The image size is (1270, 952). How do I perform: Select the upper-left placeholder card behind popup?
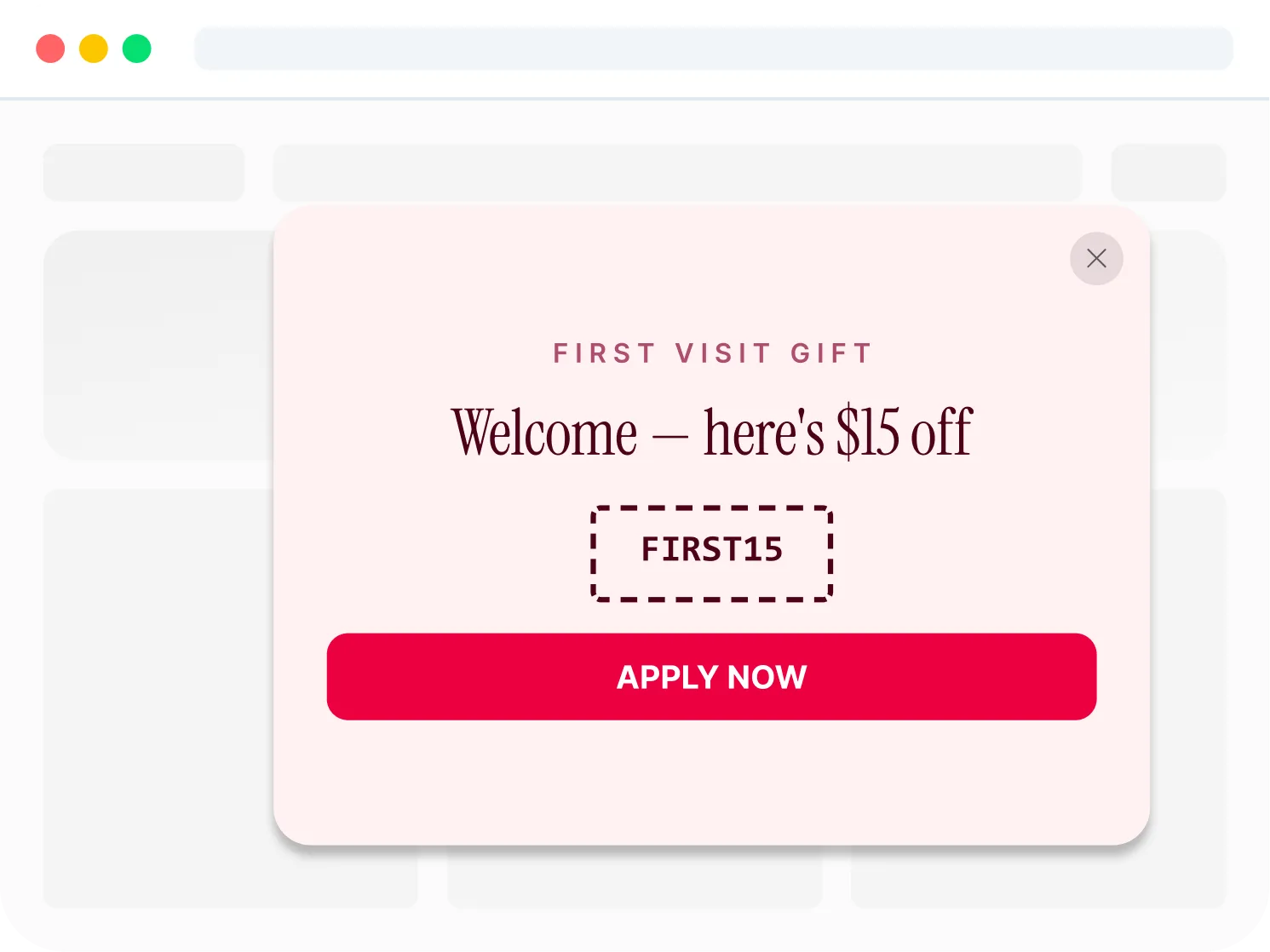pos(158,345)
